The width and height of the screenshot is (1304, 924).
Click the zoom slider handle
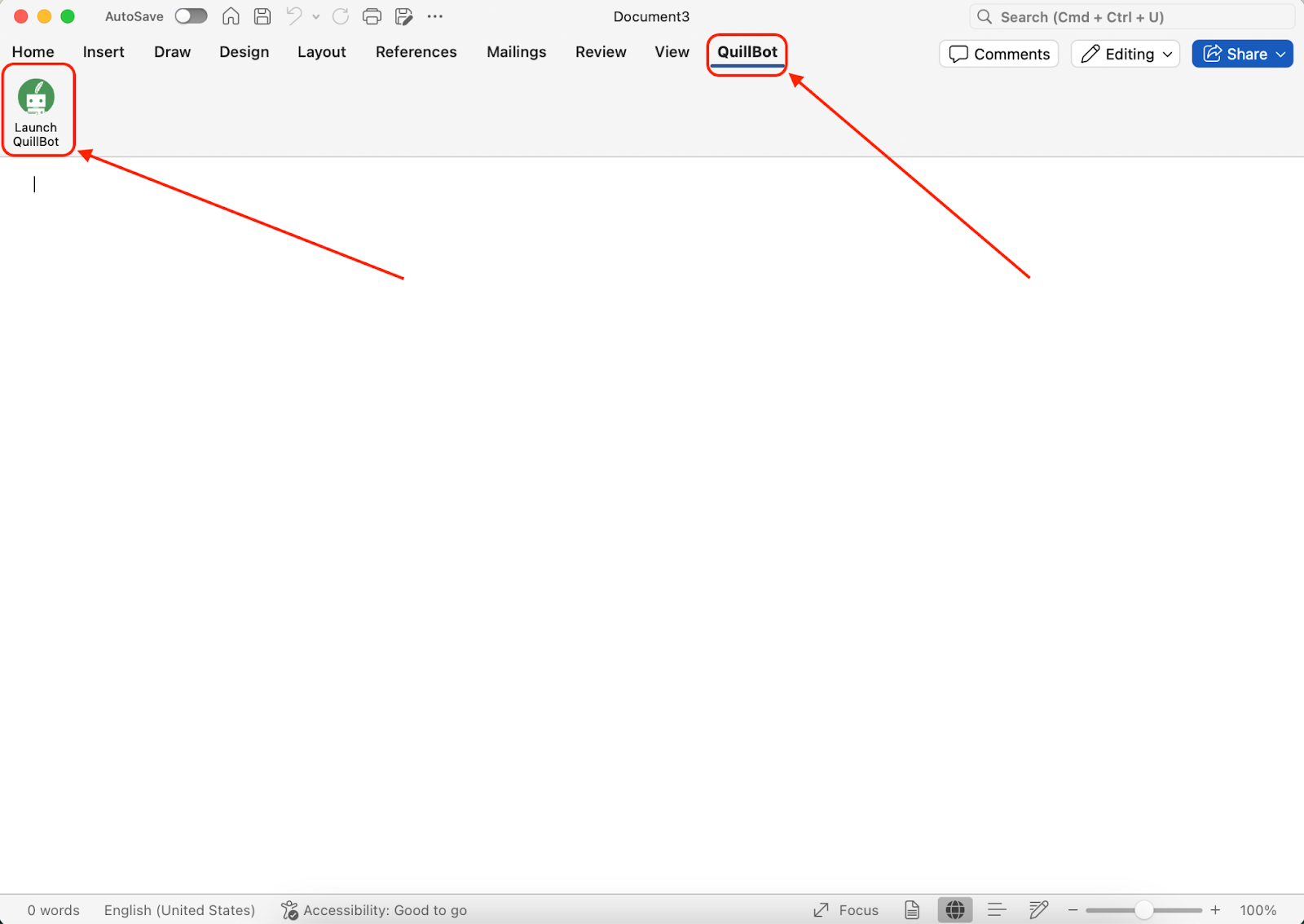pos(1143,910)
